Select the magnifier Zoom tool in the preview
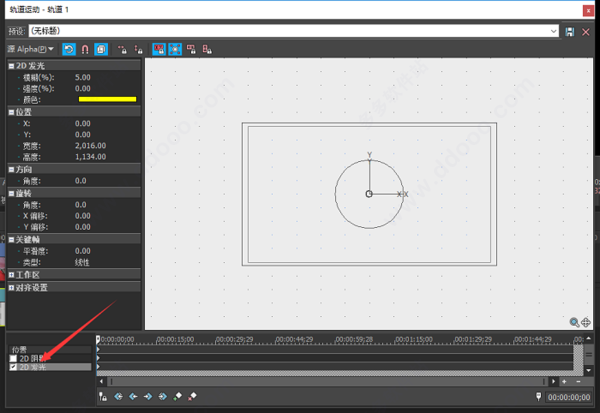 574,322
